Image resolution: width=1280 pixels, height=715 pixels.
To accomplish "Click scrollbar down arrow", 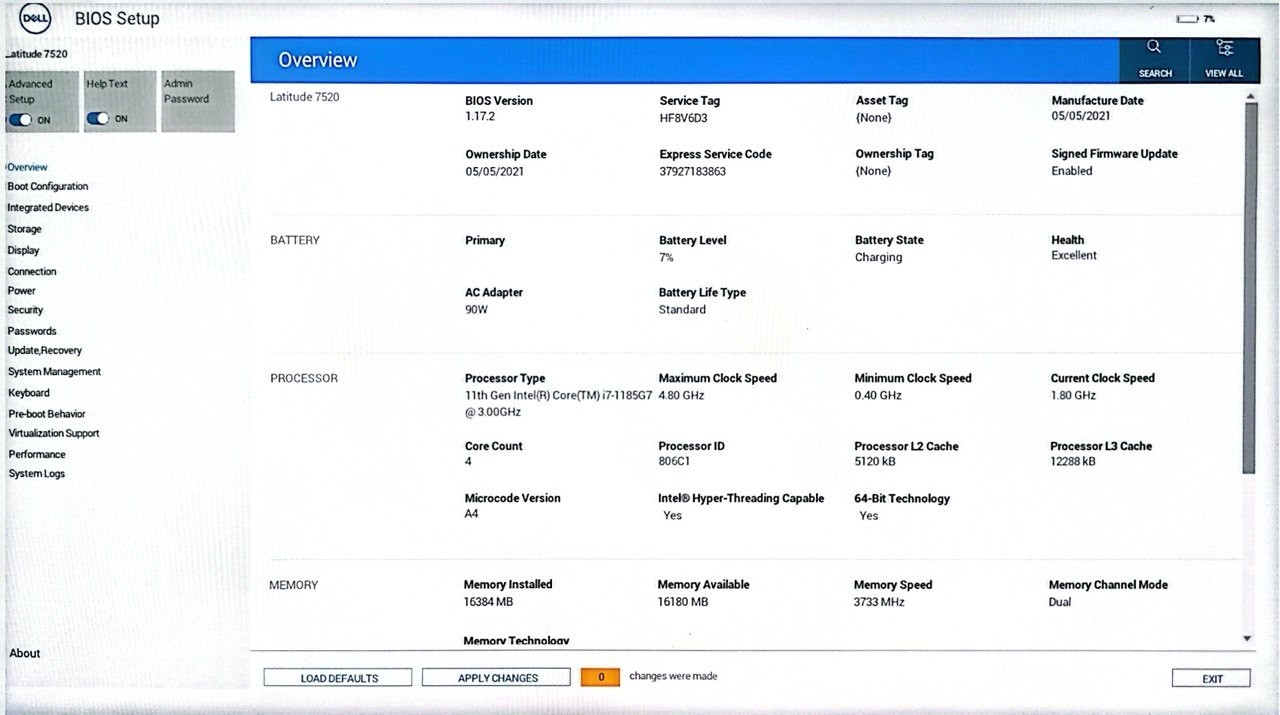I will [x=1247, y=638].
